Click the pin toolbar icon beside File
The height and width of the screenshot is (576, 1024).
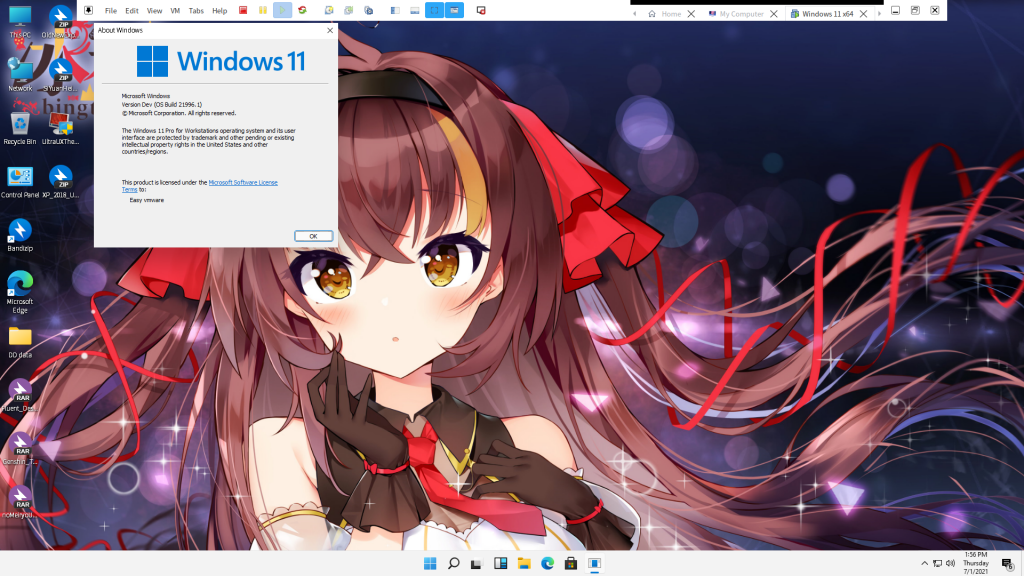coord(89,10)
